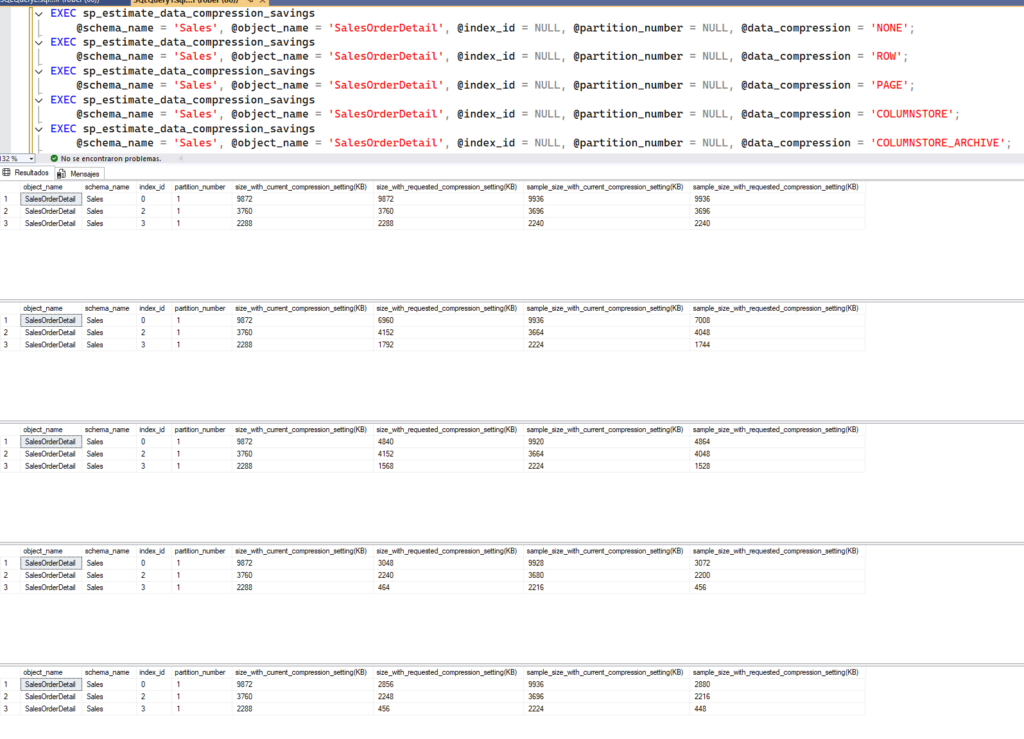Select the 4840 value in third grid
Viewport: 1024px width, 739px height.
[x=389, y=441]
